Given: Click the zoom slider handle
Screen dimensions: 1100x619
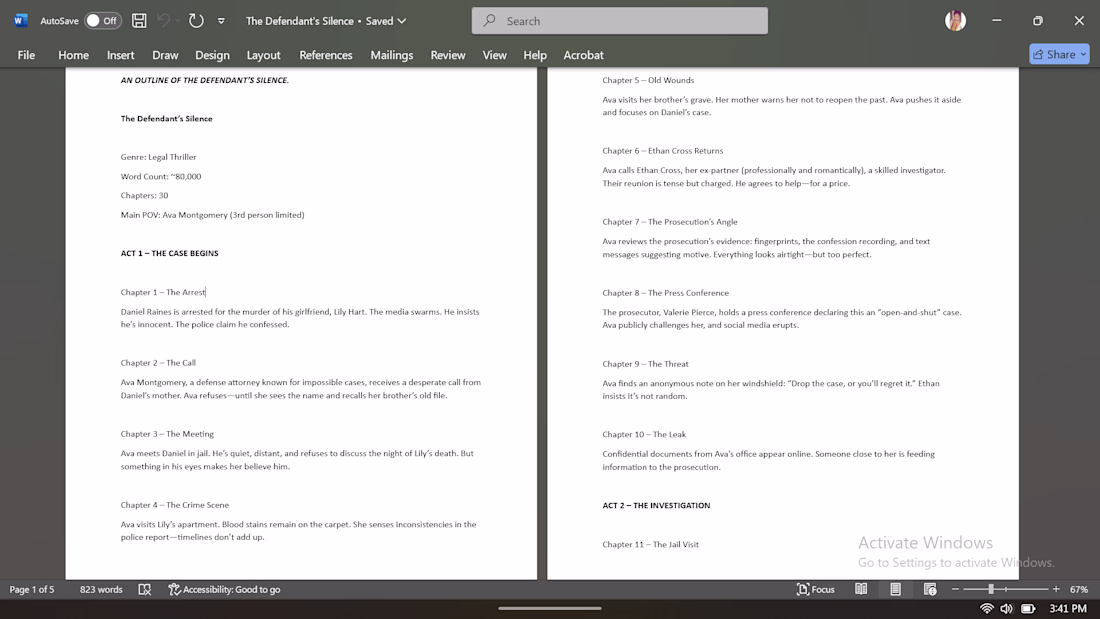Looking at the screenshot, I should coord(991,590).
